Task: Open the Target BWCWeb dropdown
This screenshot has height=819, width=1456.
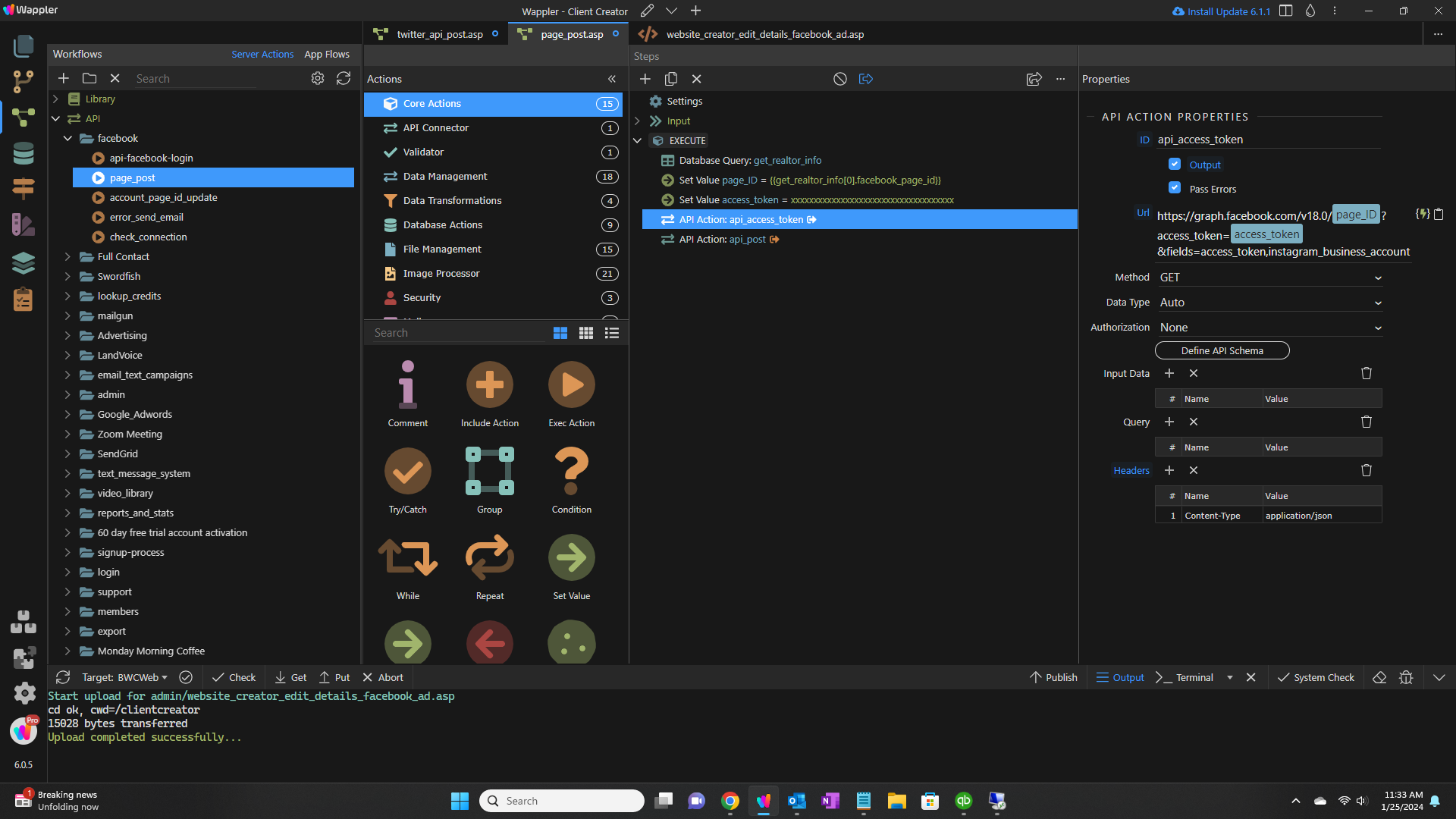Action: pyautogui.click(x=124, y=677)
